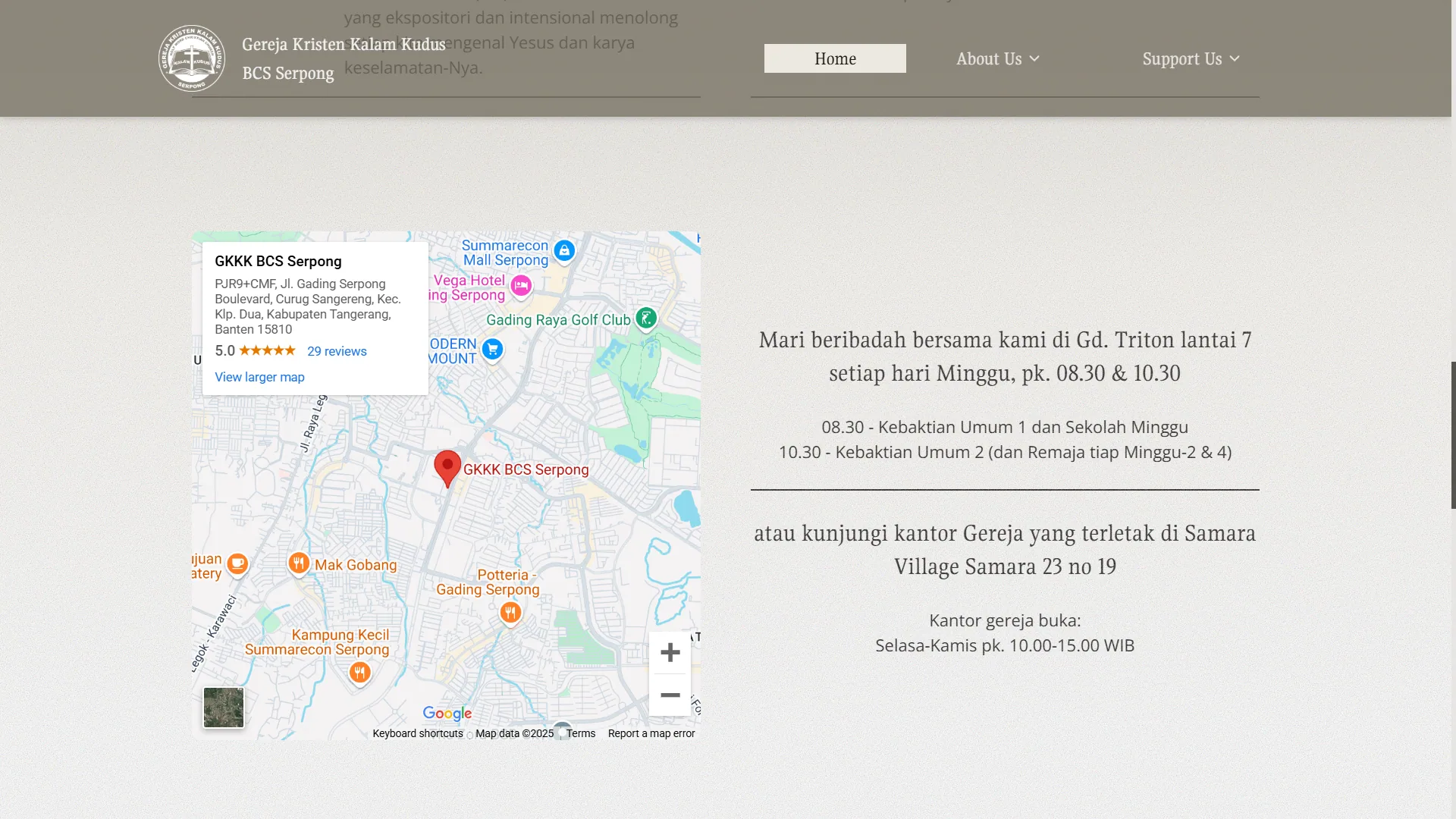The width and height of the screenshot is (1456, 819).
Task: Click the Gading Raya Golf Club pin
Action: [646, 318]
